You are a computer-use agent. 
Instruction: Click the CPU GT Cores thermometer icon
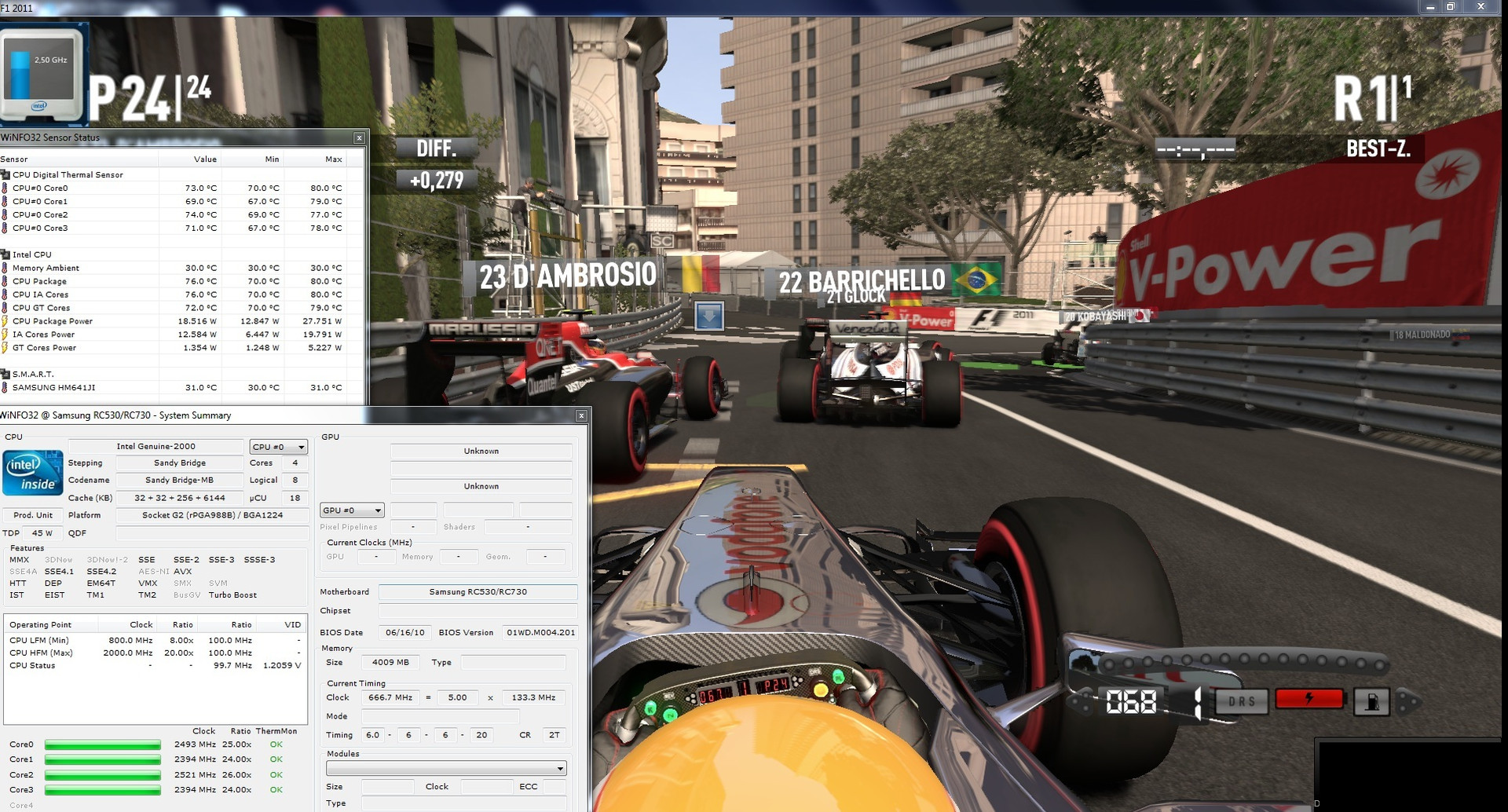pyautogui.click(x=5, y=308)
